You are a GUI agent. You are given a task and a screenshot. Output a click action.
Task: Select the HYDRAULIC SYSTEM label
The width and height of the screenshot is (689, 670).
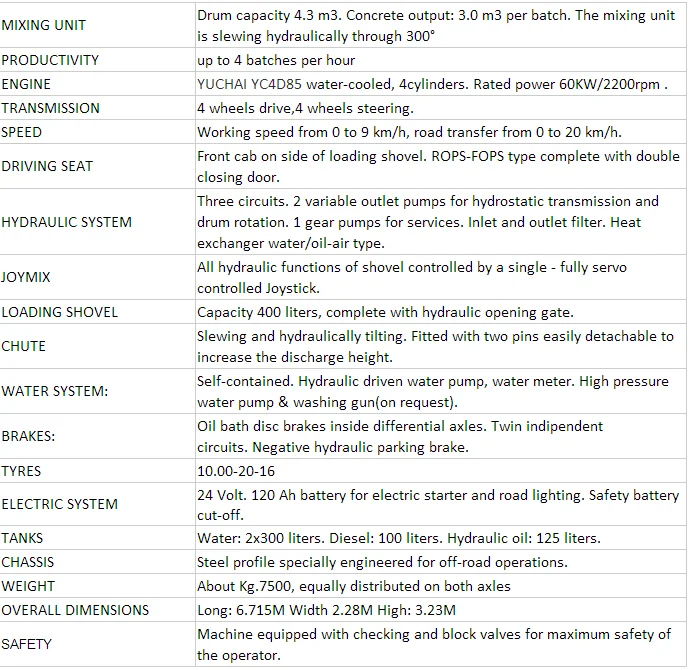tap(67, 222)
